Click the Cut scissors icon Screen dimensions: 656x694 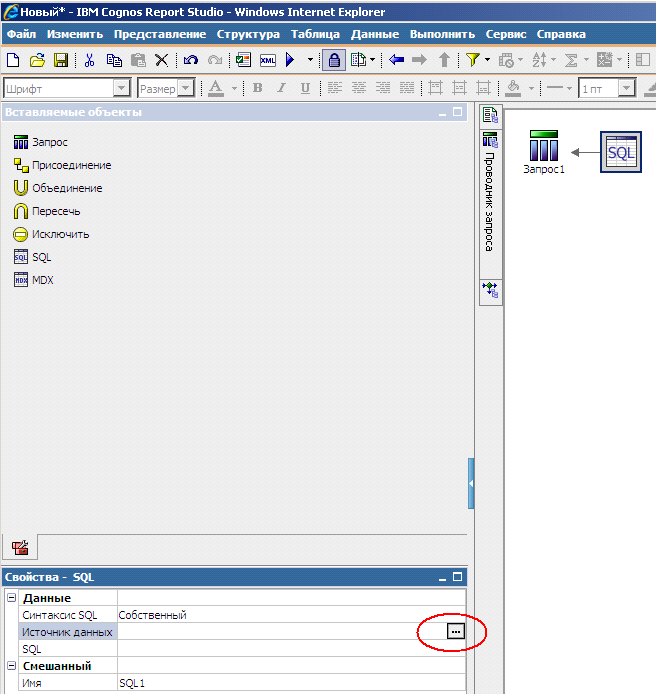click(90, 60)
